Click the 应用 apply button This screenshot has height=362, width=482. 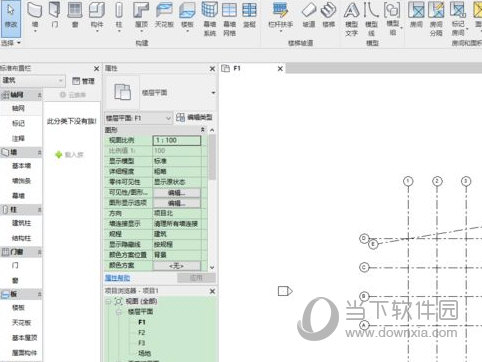(196, 278)
